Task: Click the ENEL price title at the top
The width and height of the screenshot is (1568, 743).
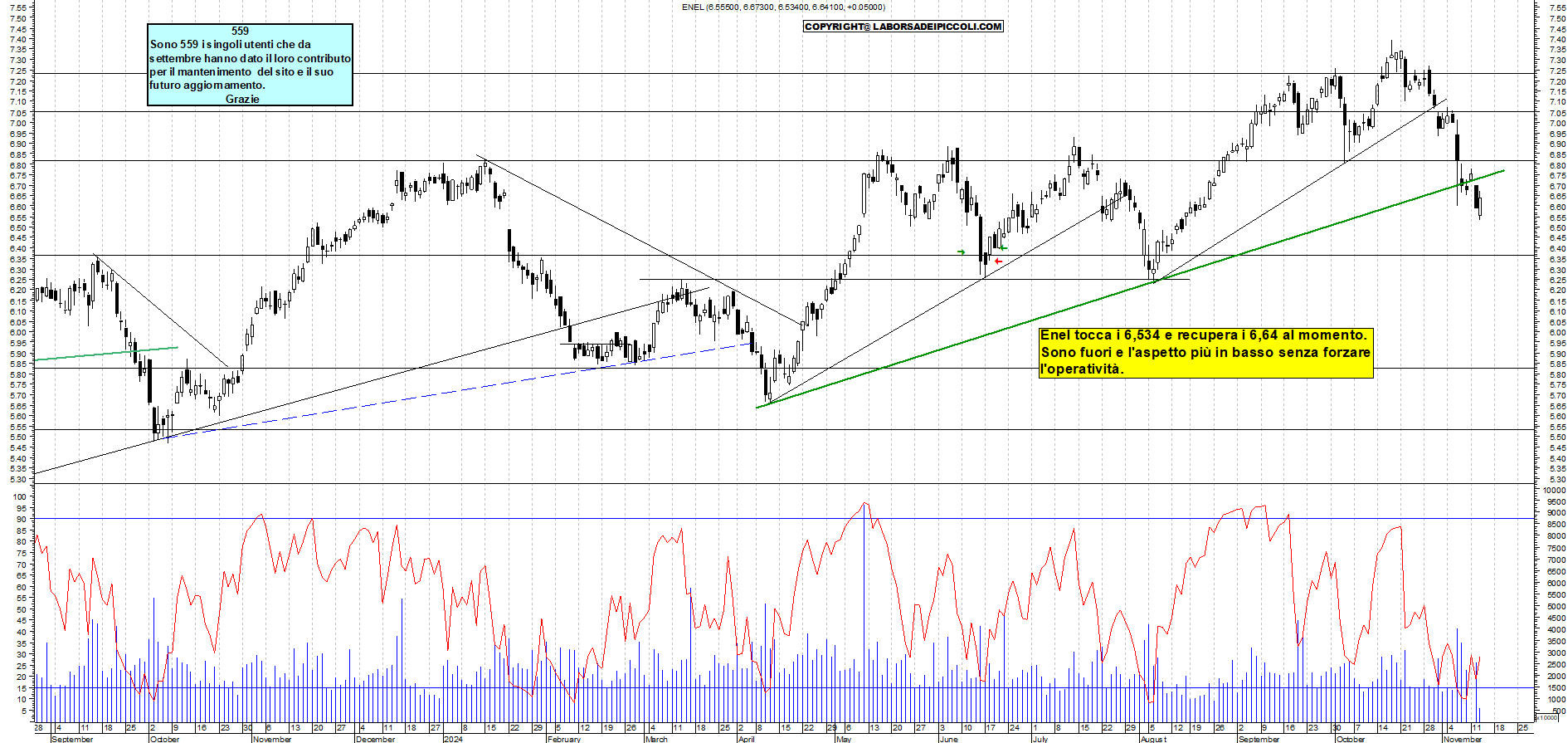Action: 783,7
